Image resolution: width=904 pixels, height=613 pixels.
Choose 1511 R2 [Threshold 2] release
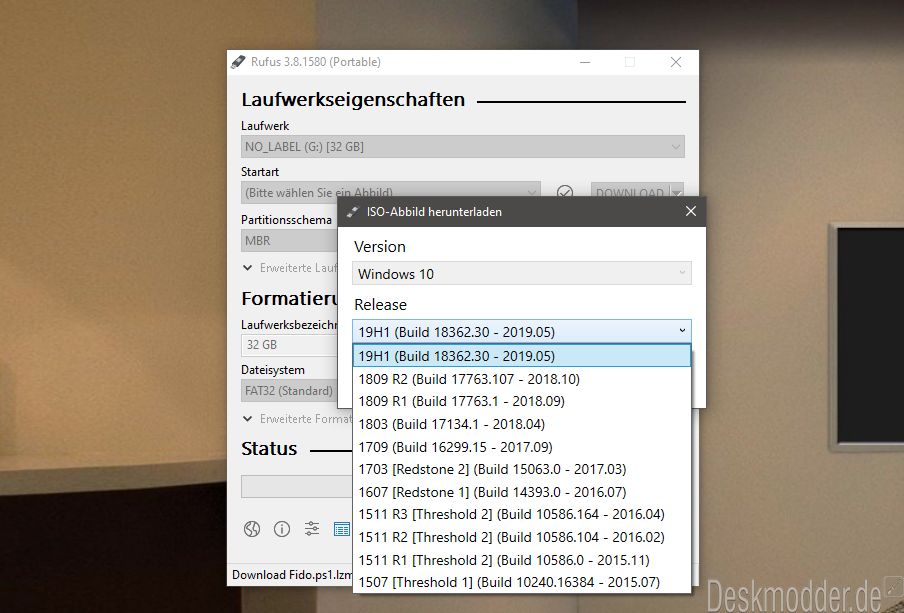point(522,537)
